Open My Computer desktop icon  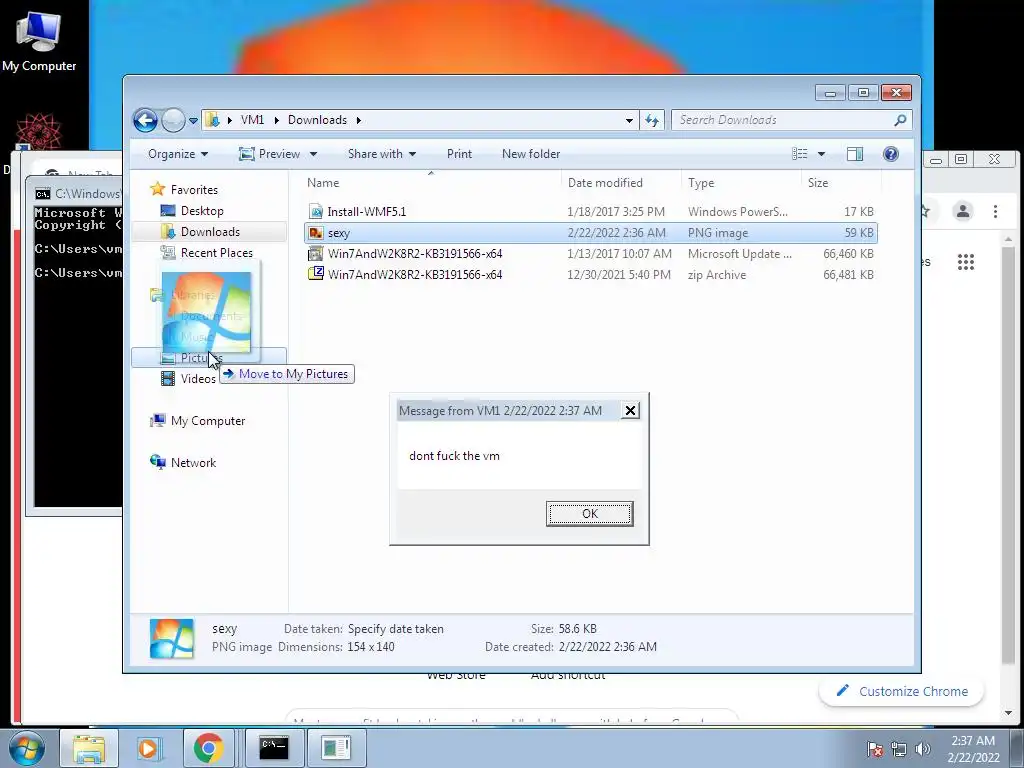point(39,40)
